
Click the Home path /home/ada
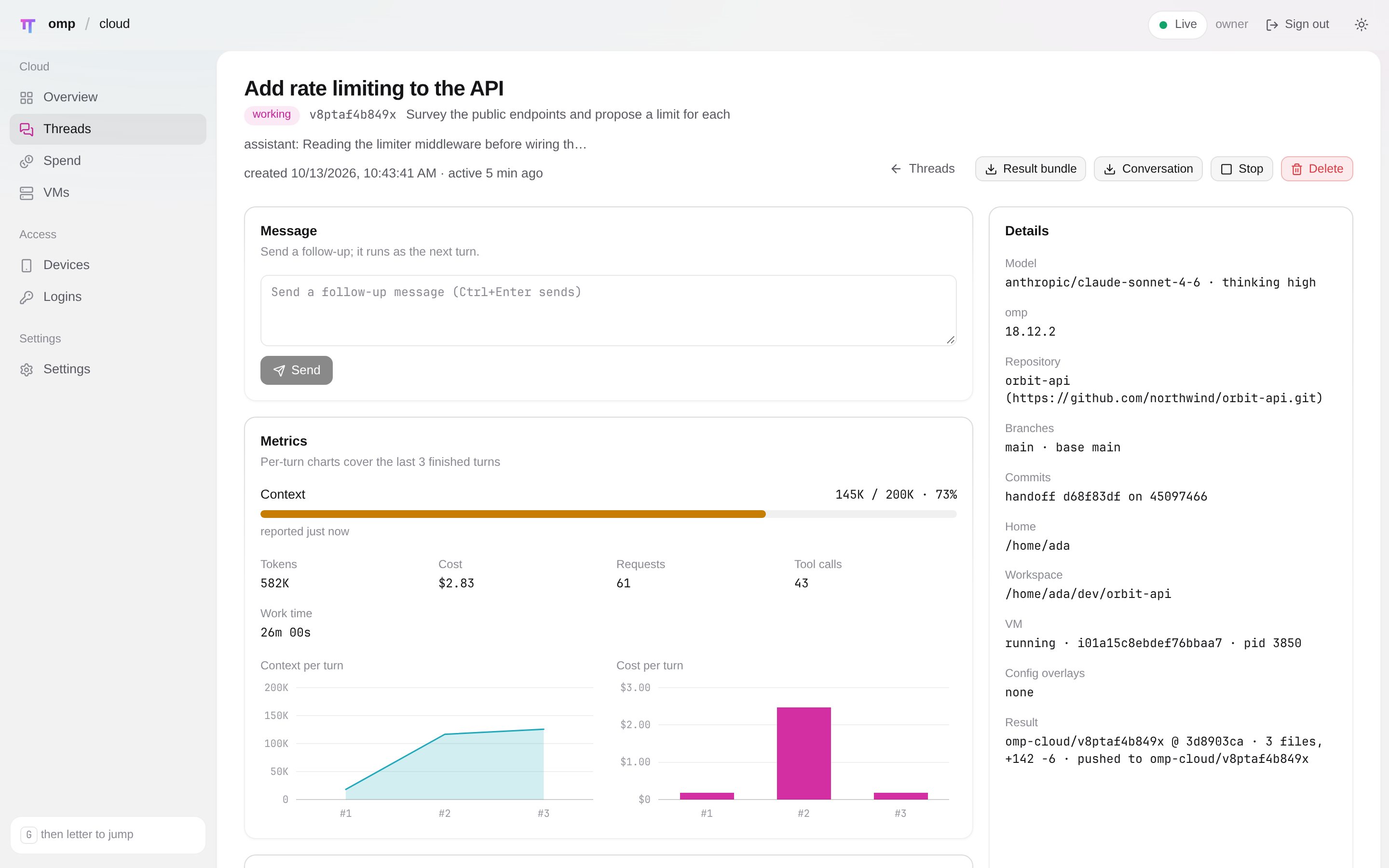pos(1037,546)
